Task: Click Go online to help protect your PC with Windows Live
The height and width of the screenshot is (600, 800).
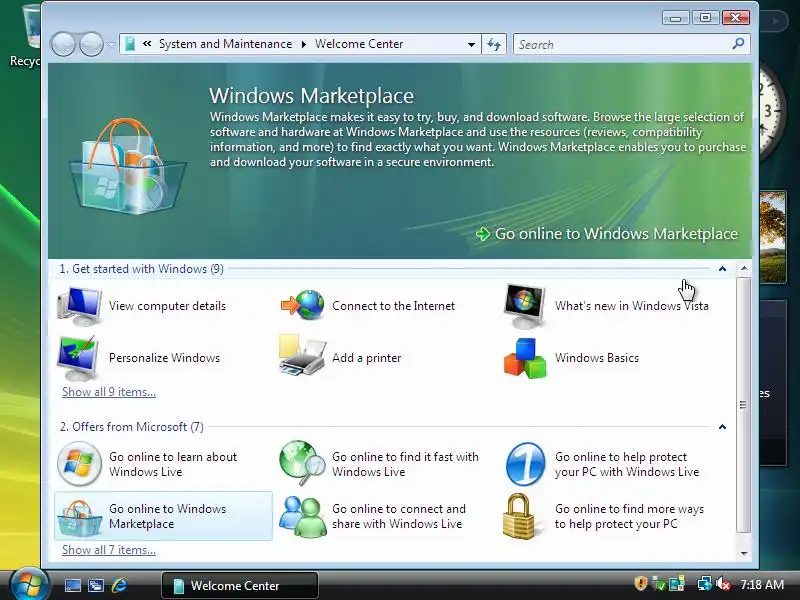Action: pos(627,464)
